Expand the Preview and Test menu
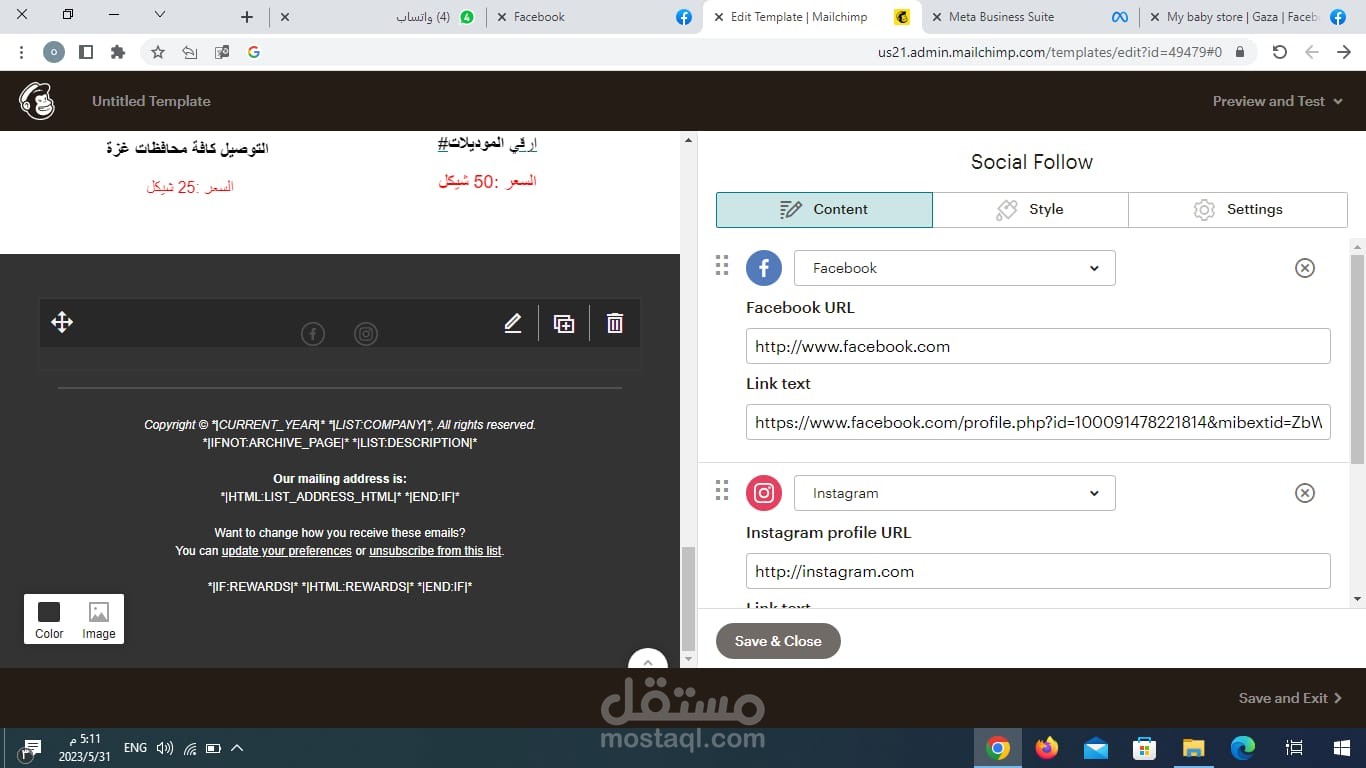Screen dimensions: 1366x768 pyautogui.click(x=1277, y=101)
